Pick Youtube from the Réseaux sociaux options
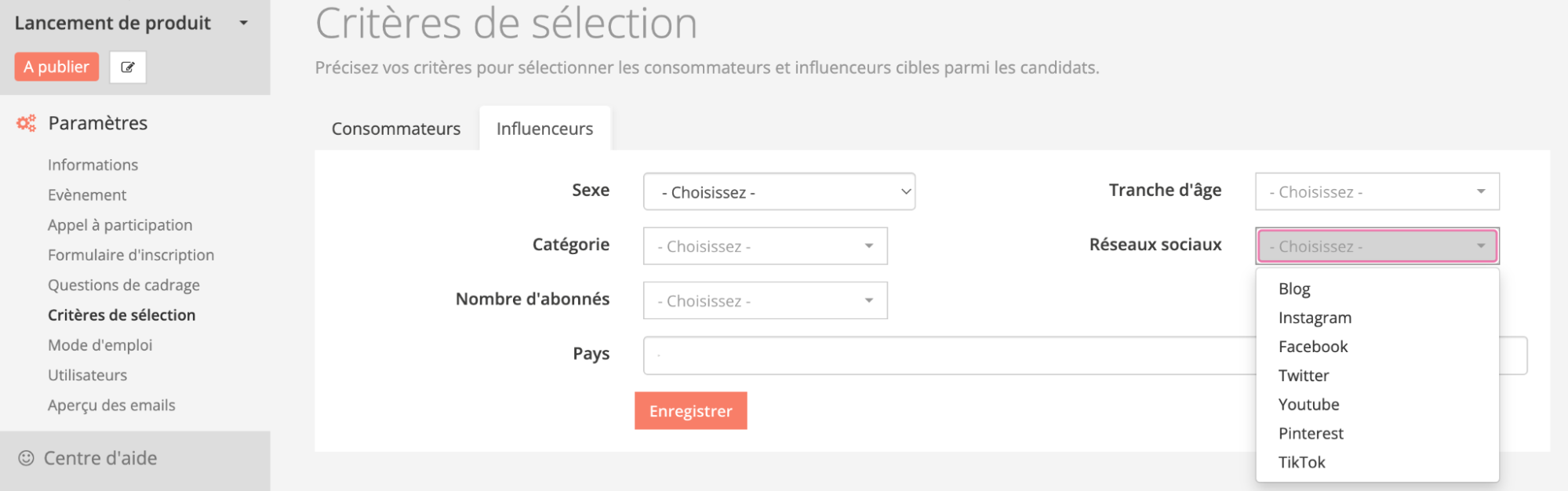The height and width of the screenshot is (491, 1568). [1308, 405]
